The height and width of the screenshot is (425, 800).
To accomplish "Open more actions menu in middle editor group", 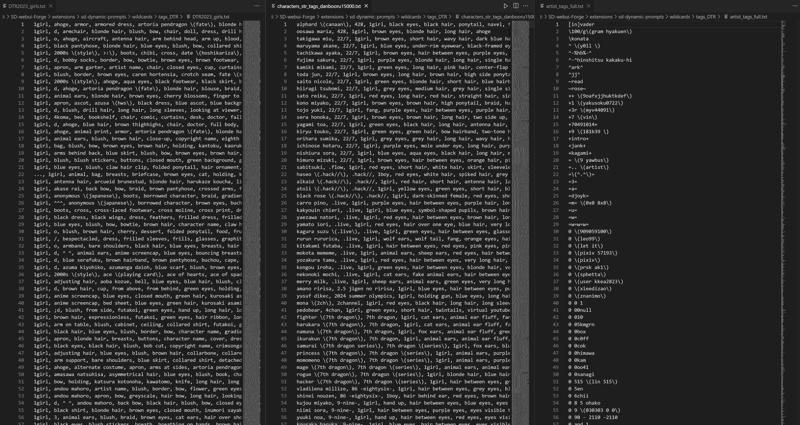I will click(526, 6).
